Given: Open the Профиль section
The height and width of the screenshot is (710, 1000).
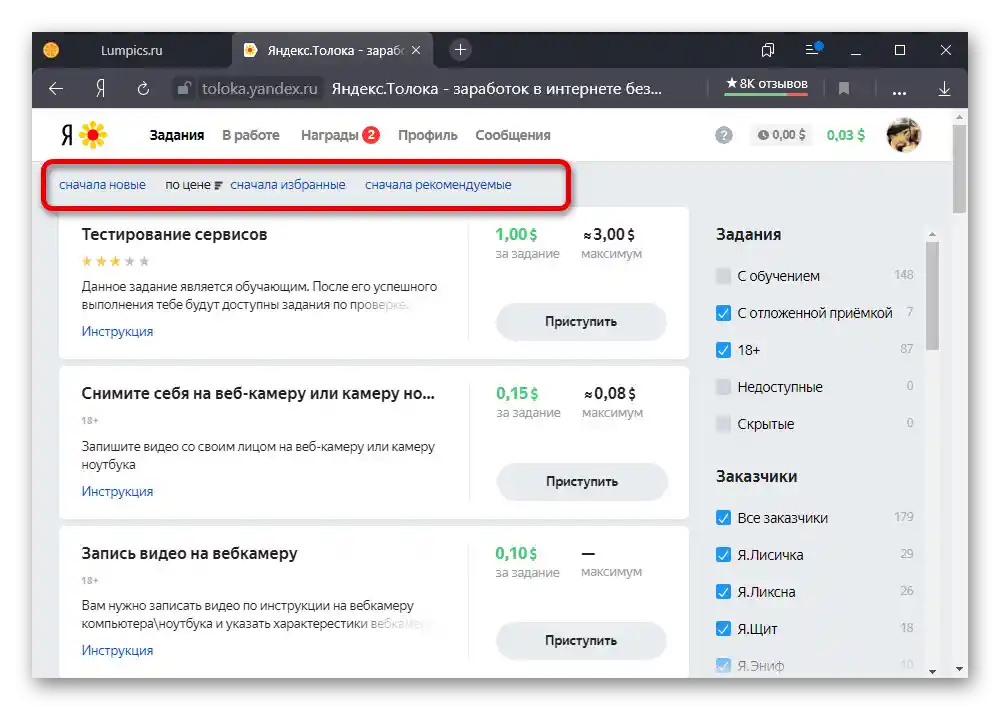Looking at the screenshot, I should 428,135.
